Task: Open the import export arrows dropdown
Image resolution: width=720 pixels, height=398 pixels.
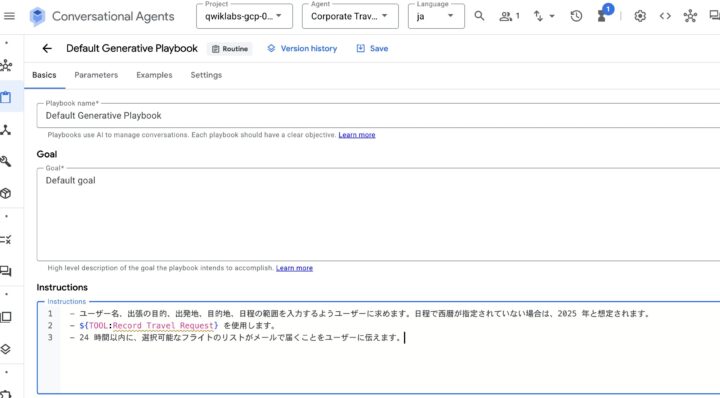Action: 544,16
